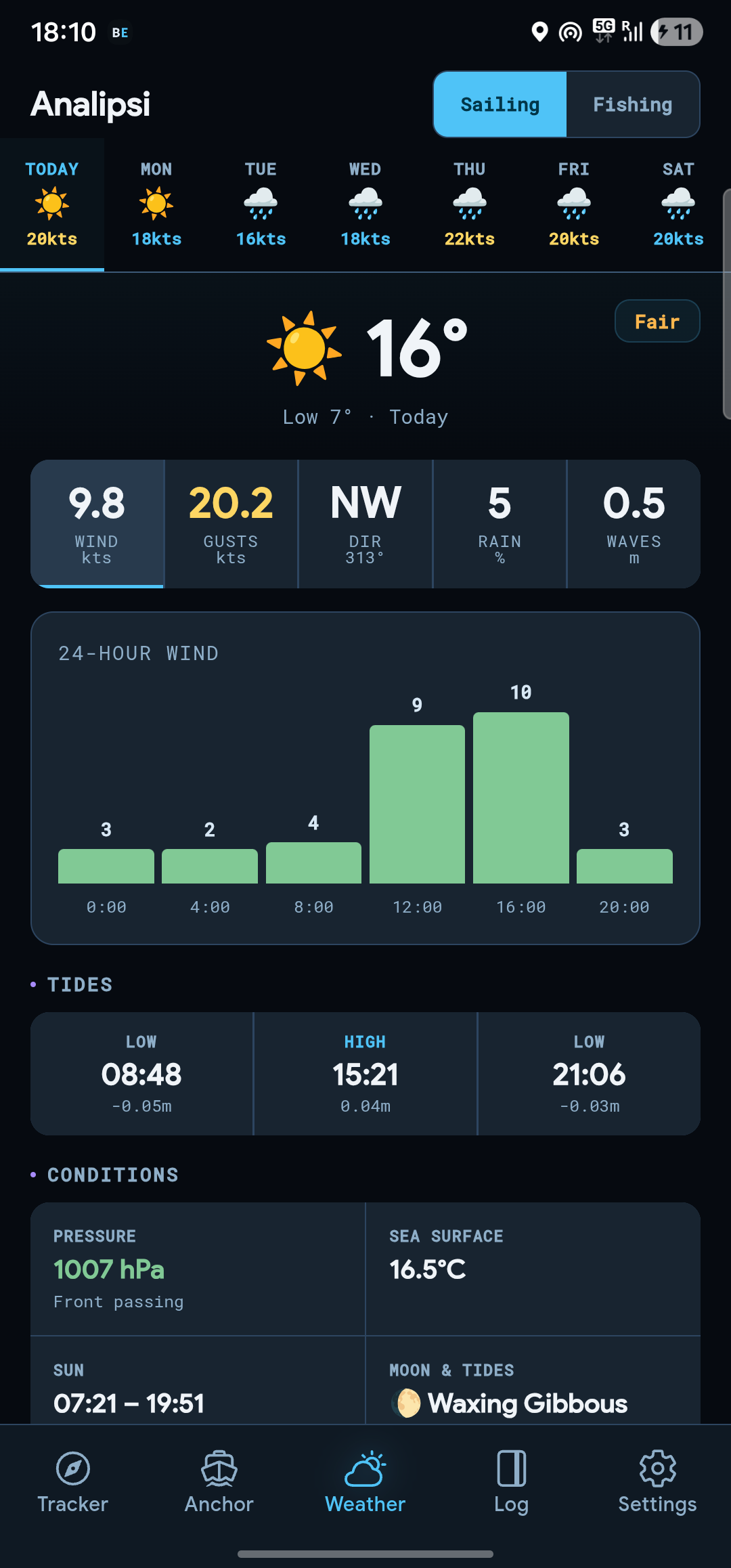This screenshot has width=731, height=1568.
Task: Open the Anchor ship icon
Action: coord(219,1468)
